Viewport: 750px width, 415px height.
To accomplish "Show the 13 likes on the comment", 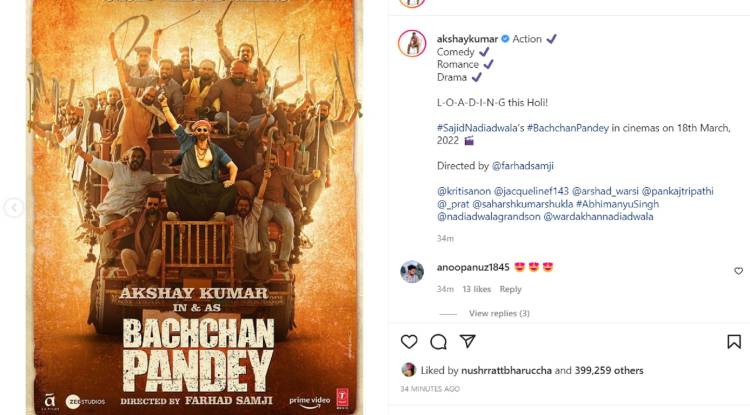I will point(476,289).
